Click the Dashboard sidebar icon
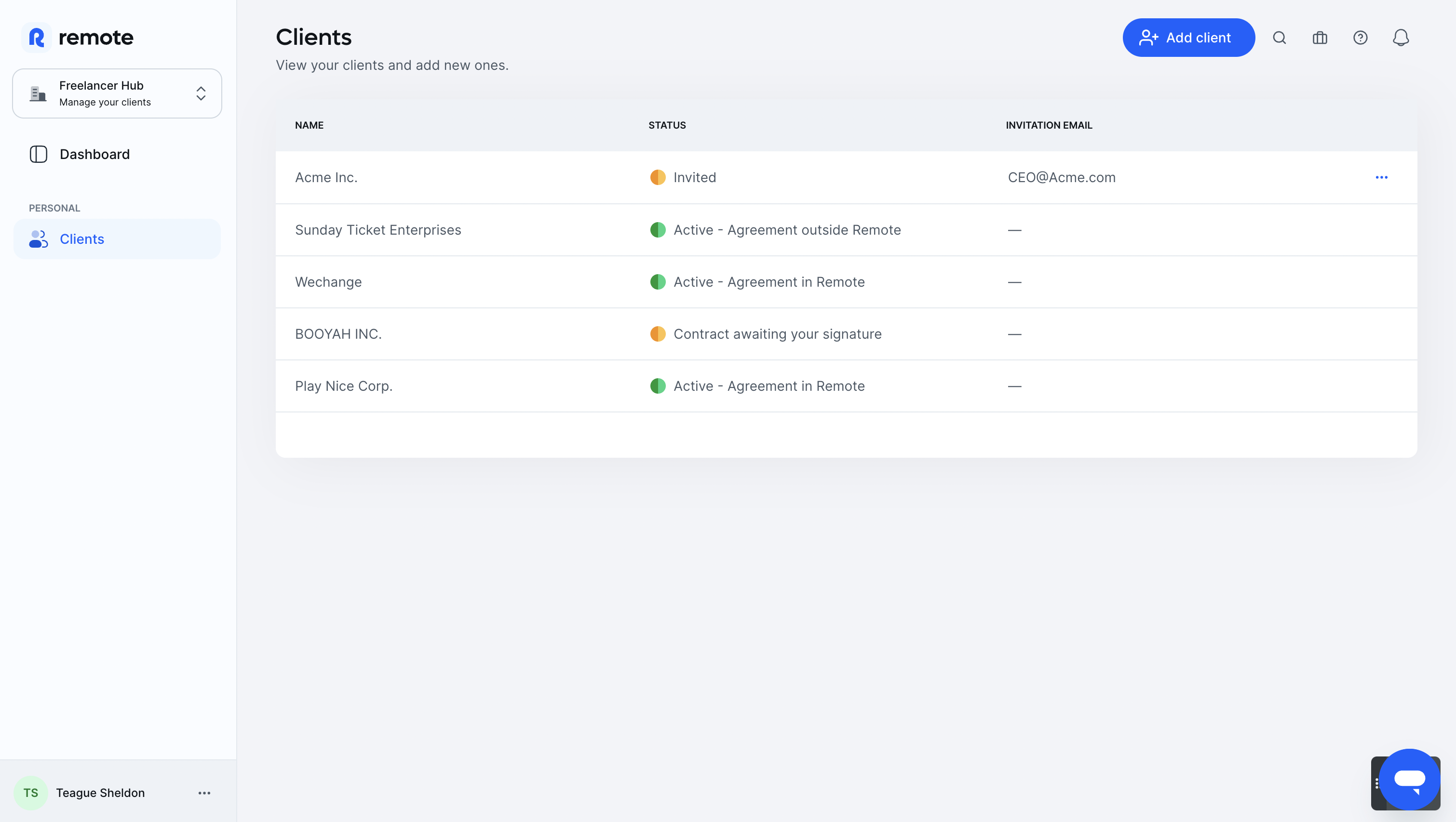This screenshot has width=1456, height=822. tap(39, 154)
